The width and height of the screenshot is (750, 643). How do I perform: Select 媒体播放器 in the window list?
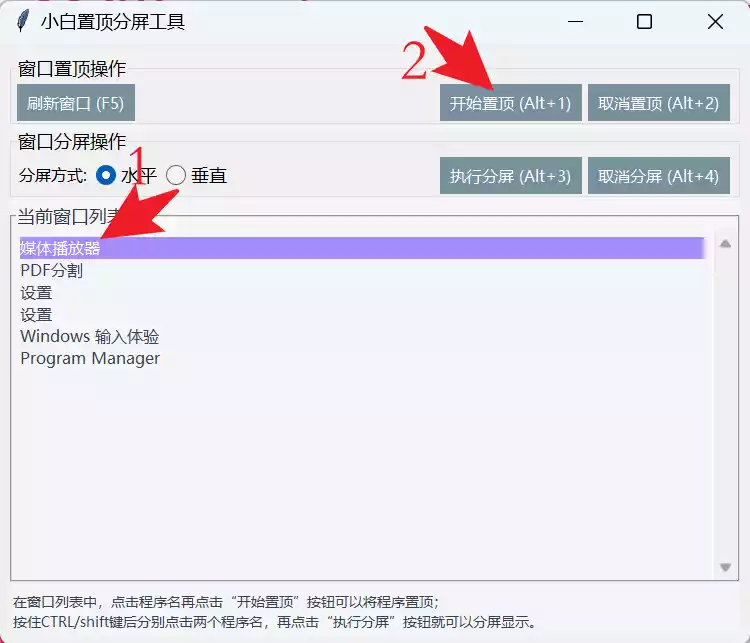[x=60, y=249]
